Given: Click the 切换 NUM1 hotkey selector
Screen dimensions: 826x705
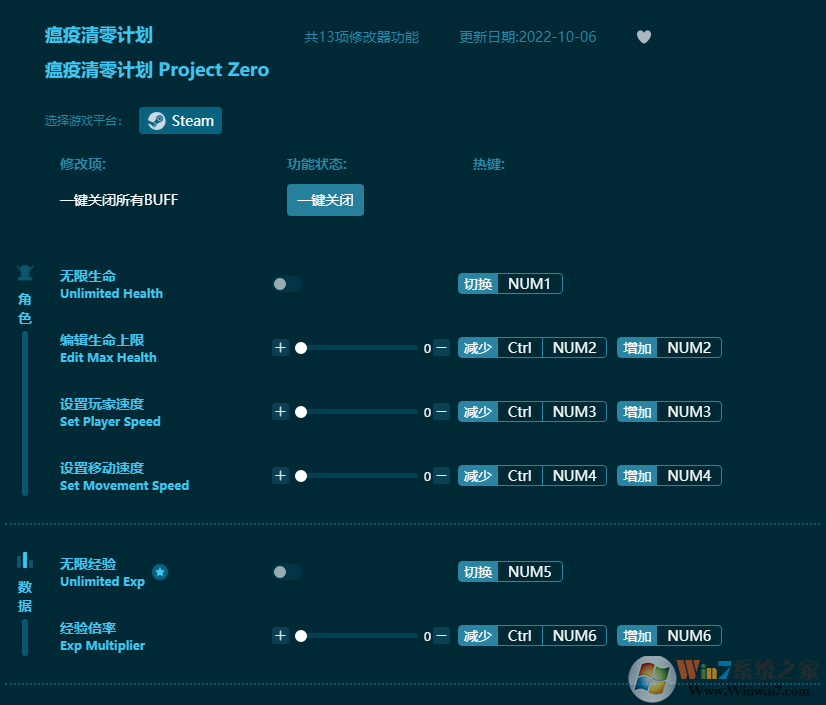Looking at the screenshot, I should pyautogui.click(x=510, y=283).
